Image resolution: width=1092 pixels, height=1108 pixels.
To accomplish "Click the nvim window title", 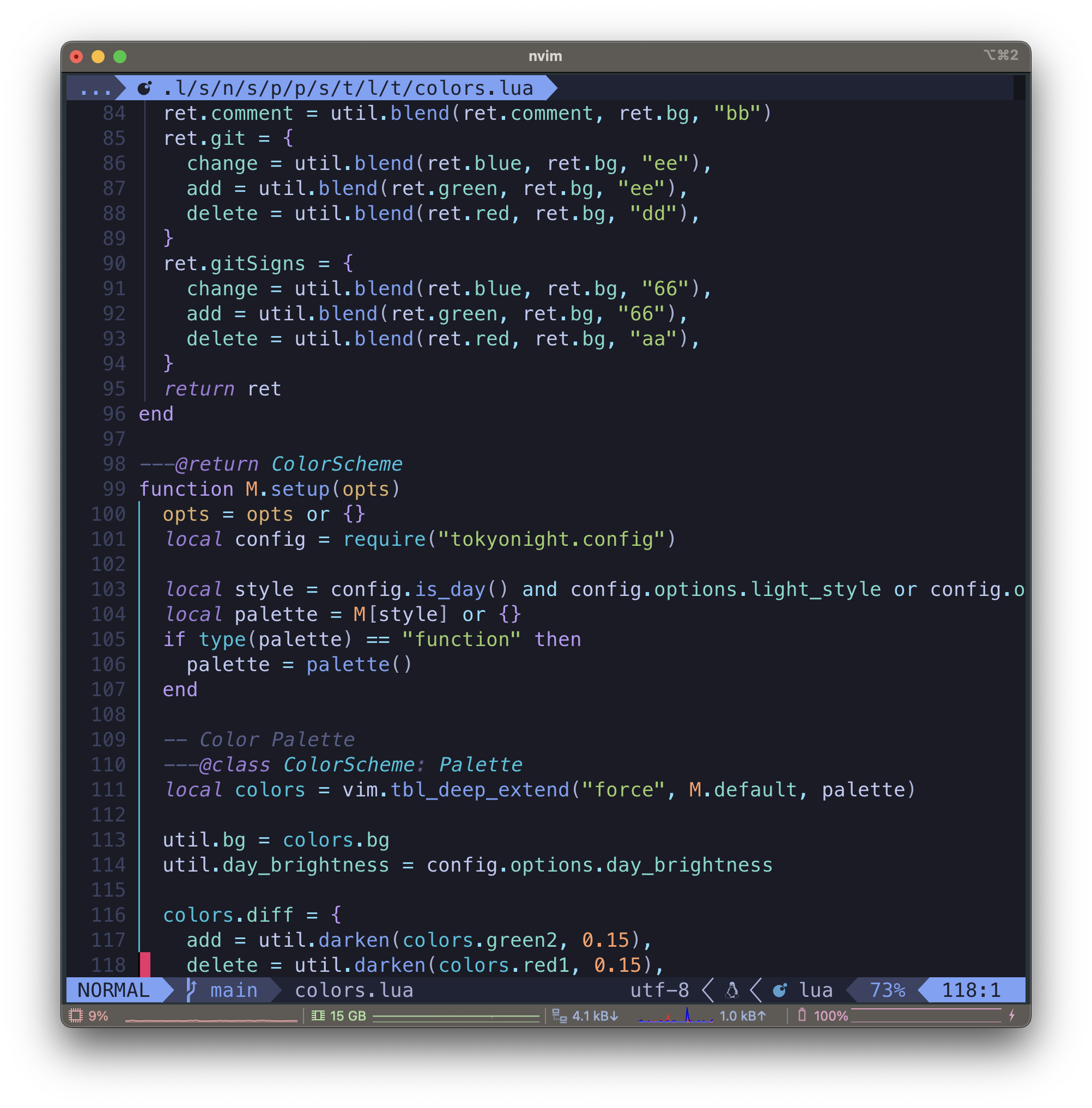I will (545, 56).
